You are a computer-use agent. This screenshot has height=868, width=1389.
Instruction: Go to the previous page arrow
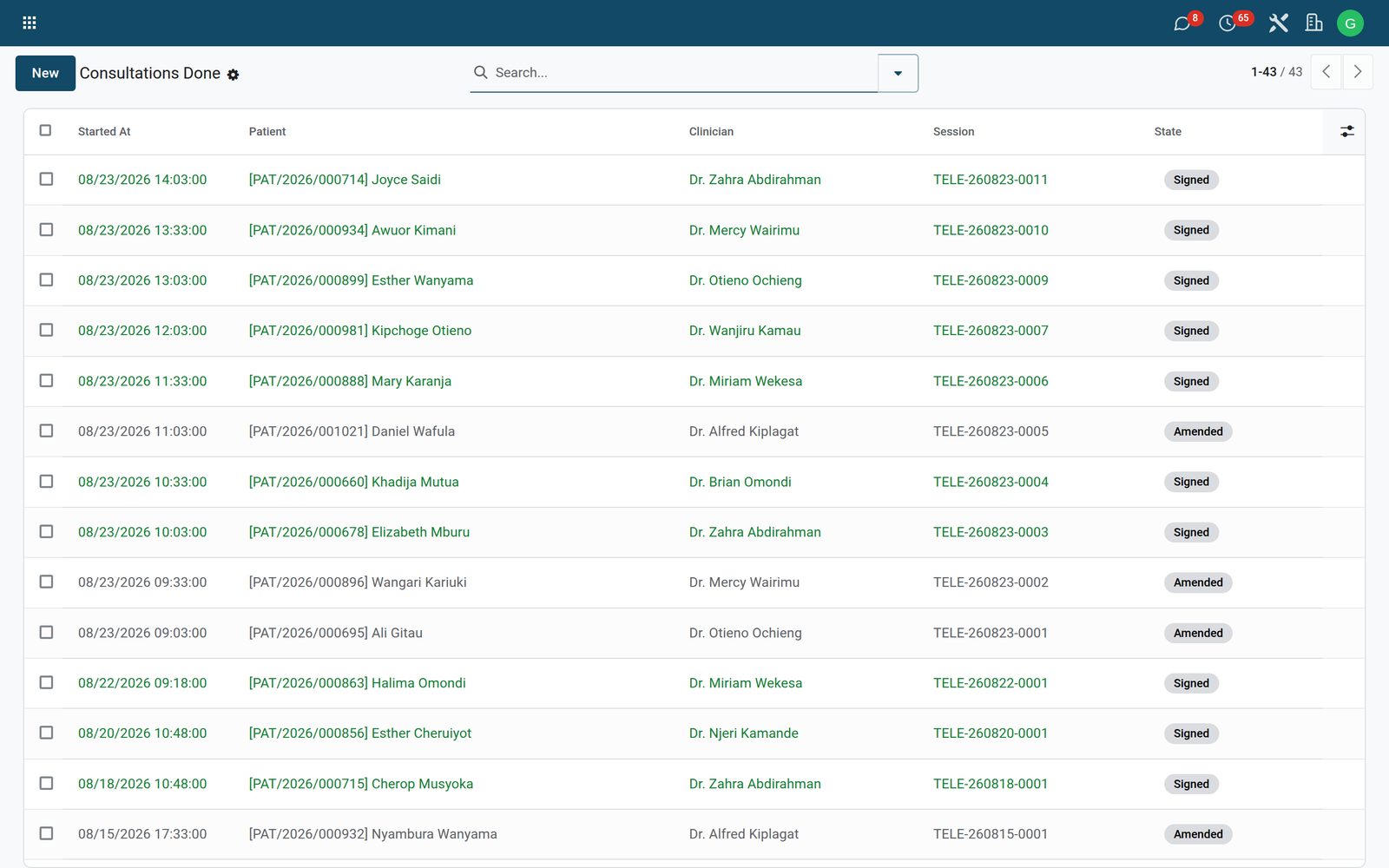(x=1326, y=72)
